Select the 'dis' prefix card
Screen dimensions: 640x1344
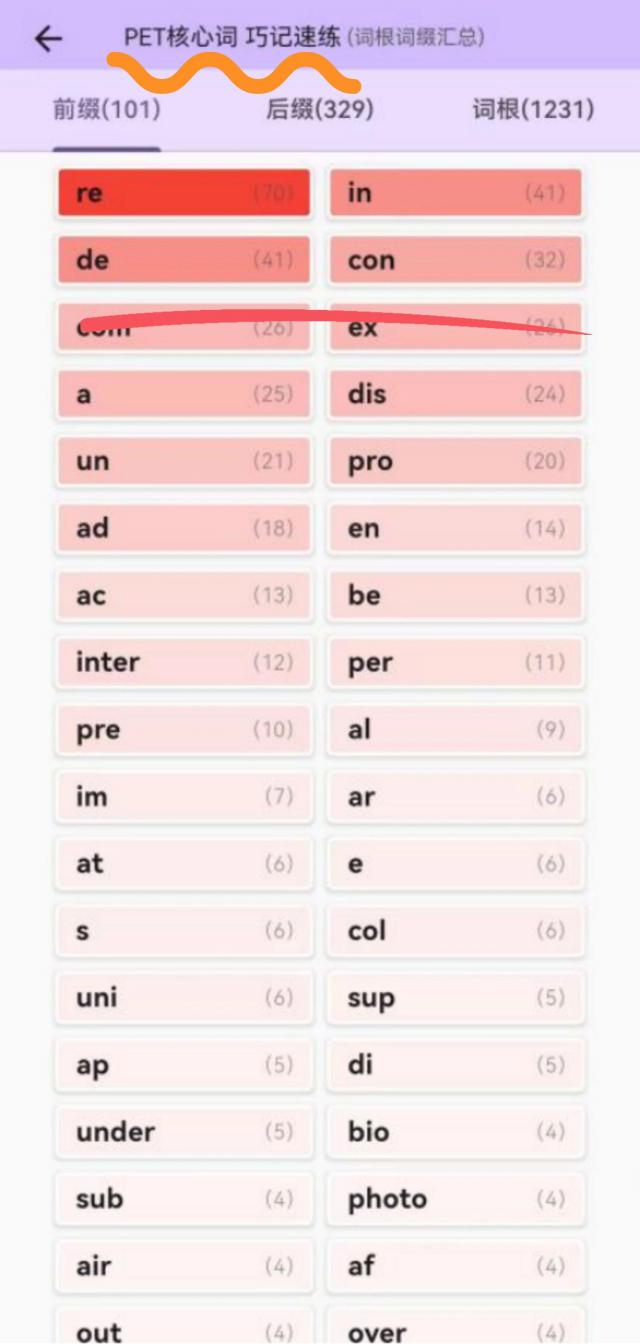pyautogui.click(x=455, y=394)
